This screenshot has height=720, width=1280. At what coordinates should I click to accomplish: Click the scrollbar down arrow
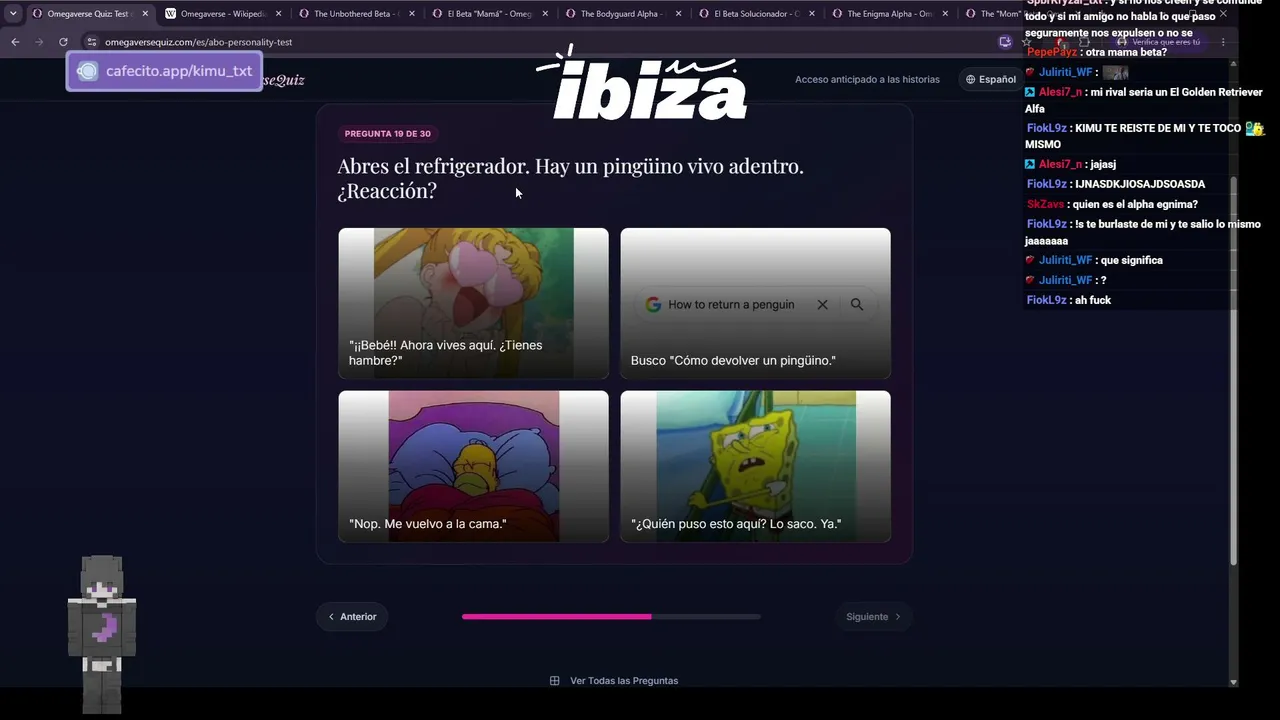pos(1233,682)
